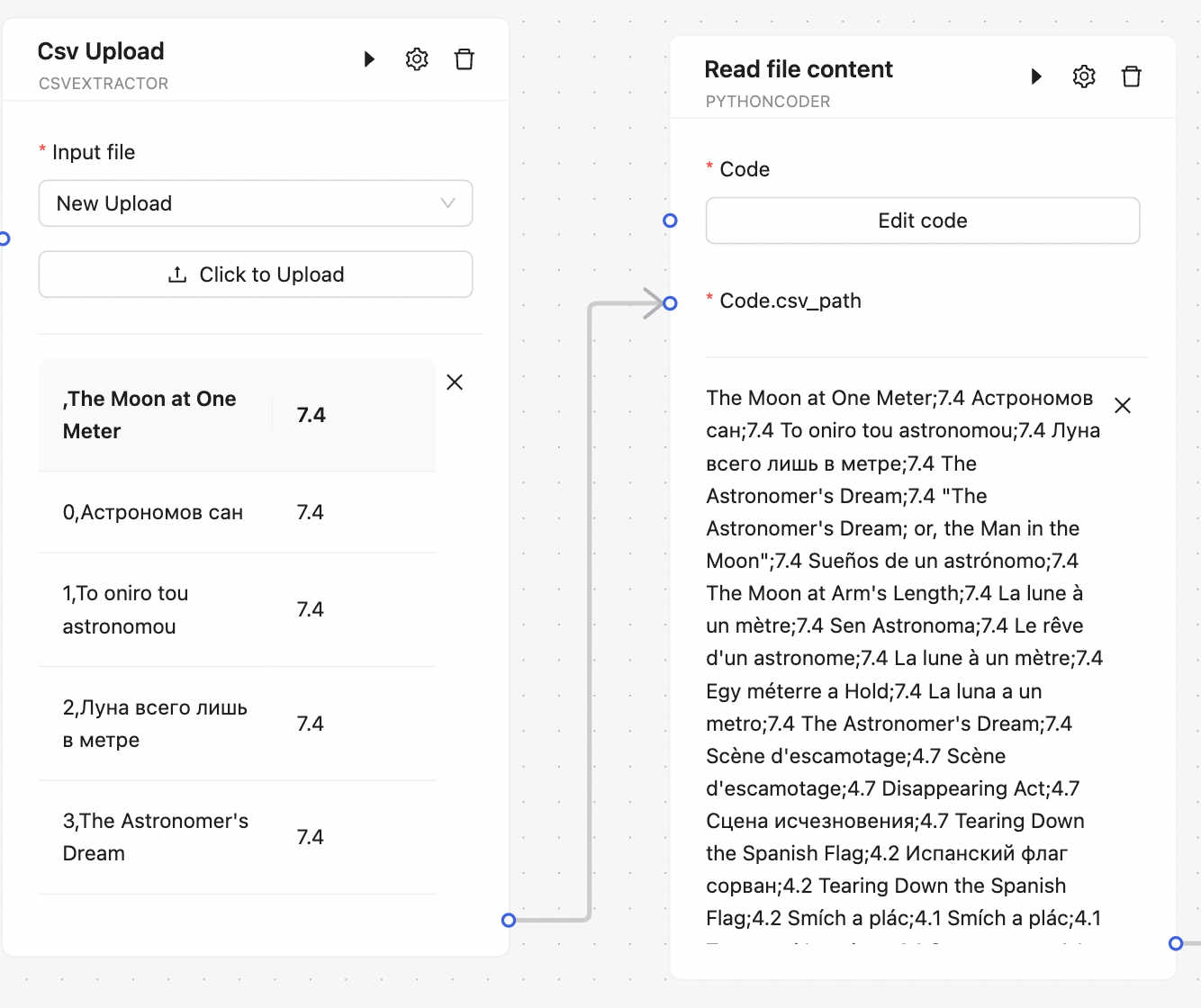Screen dimensions: 1201x1008
Task: Close the Csv Upload table preview
Action: click(x=455, y=382)
